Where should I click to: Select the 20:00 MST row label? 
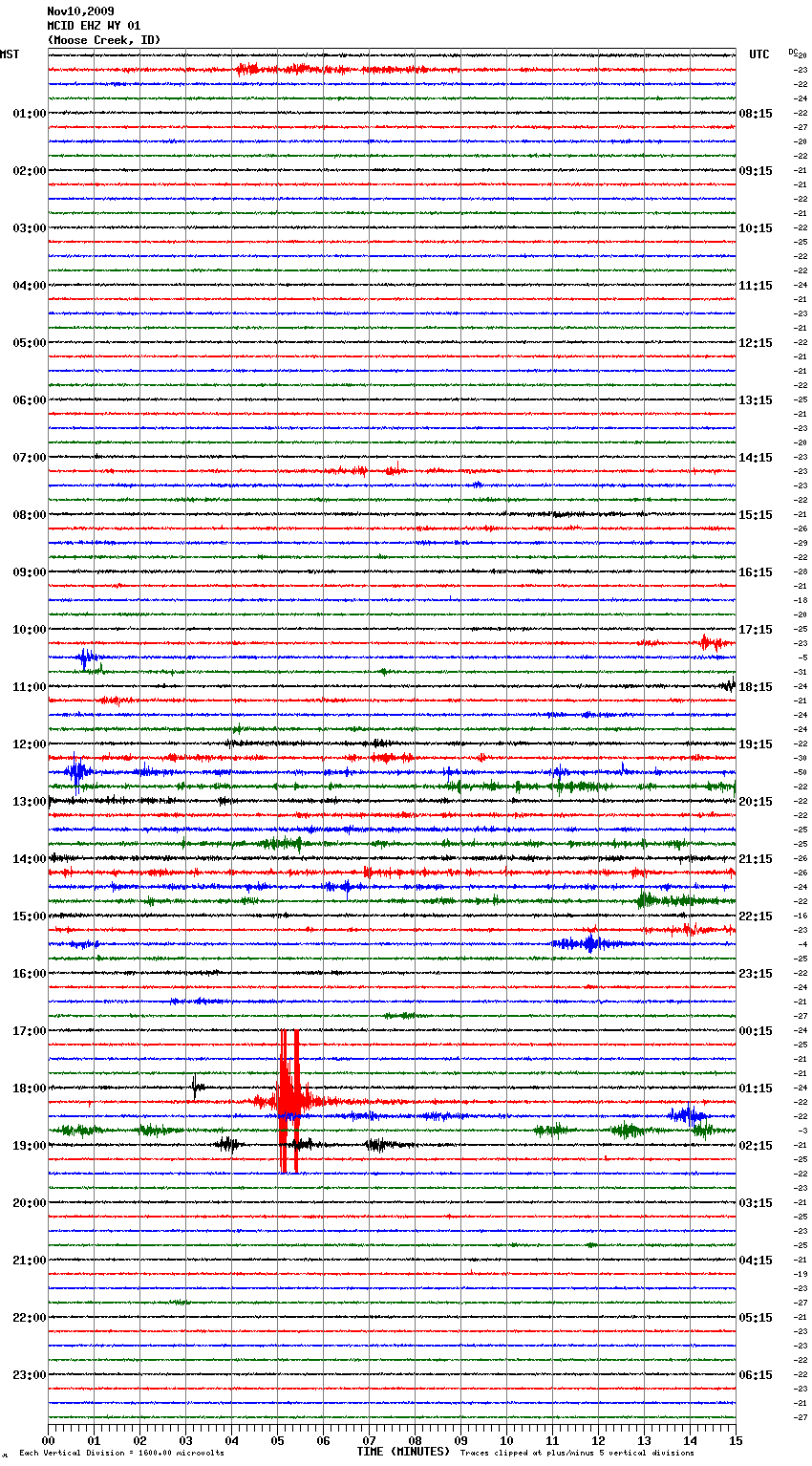pos(29,1203)
